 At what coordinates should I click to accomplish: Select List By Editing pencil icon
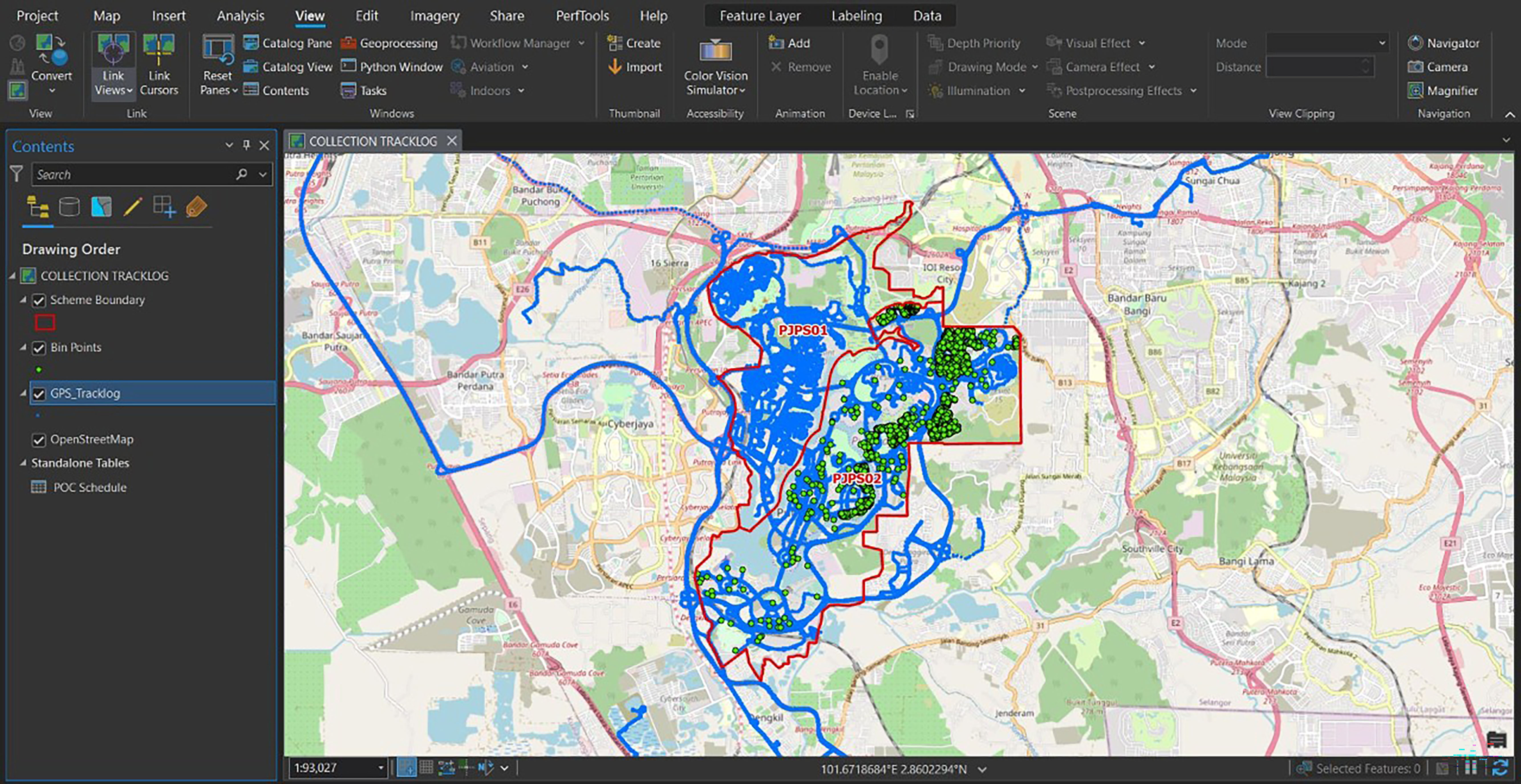(x=133, y=207)
